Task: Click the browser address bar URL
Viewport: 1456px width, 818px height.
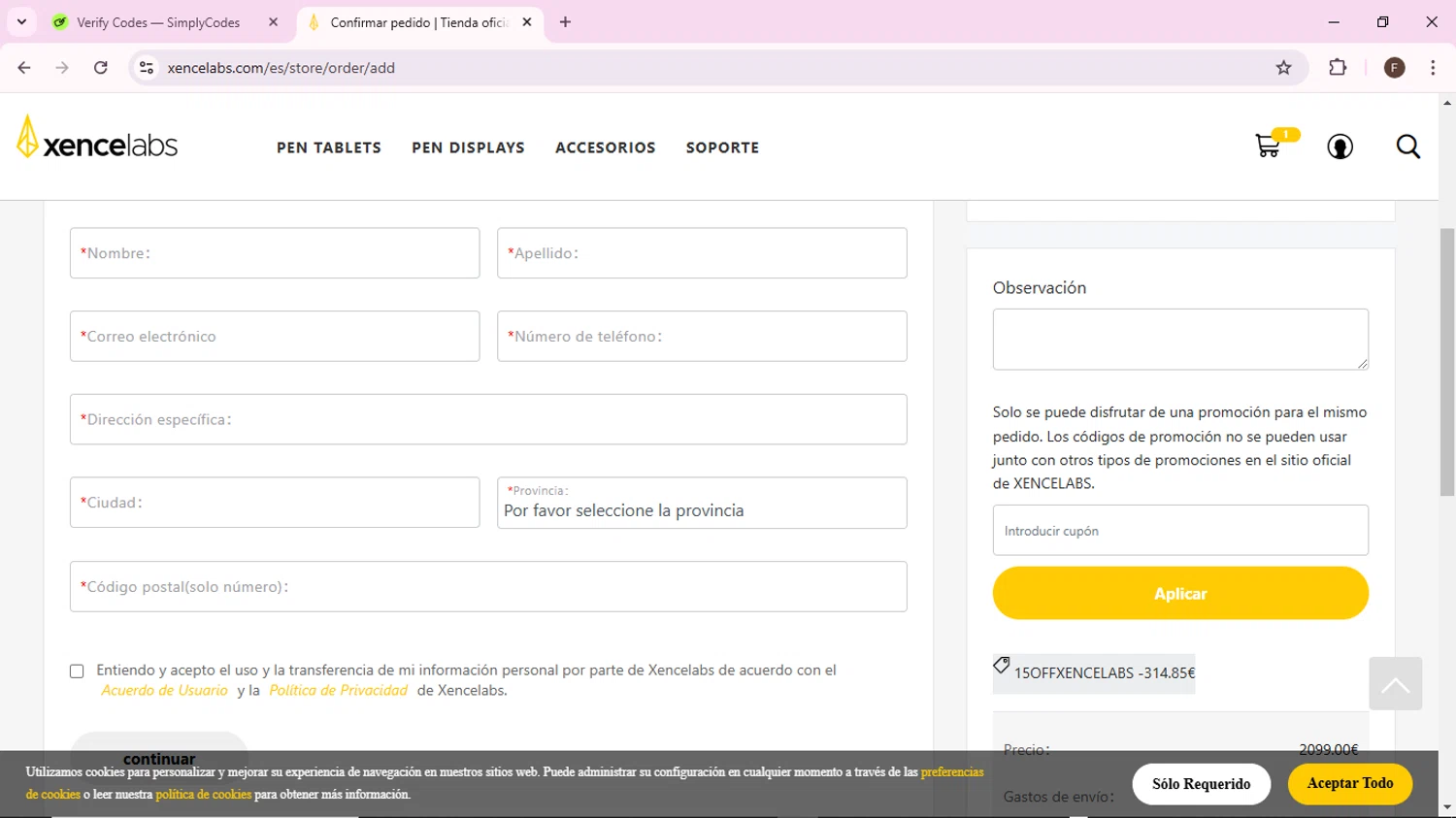Action: tap(281, 68)
